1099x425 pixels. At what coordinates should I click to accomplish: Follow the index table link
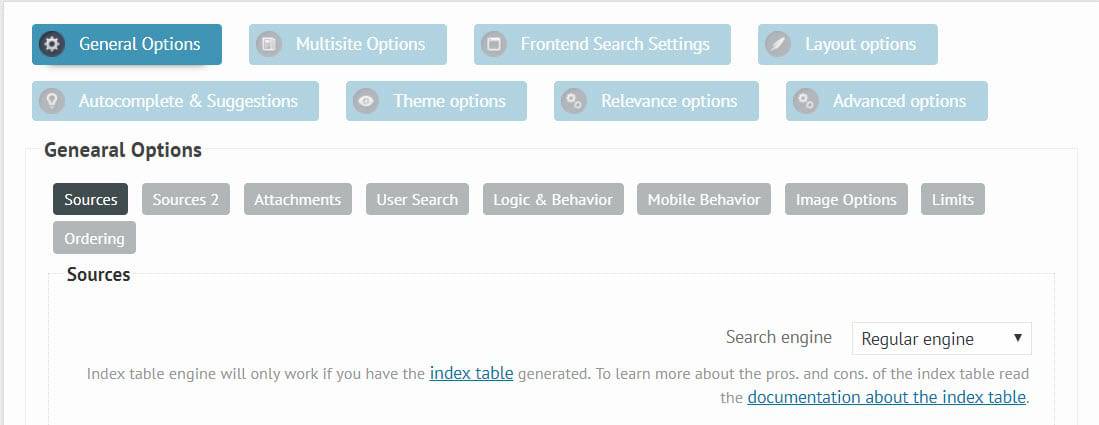tap(472, 373)
